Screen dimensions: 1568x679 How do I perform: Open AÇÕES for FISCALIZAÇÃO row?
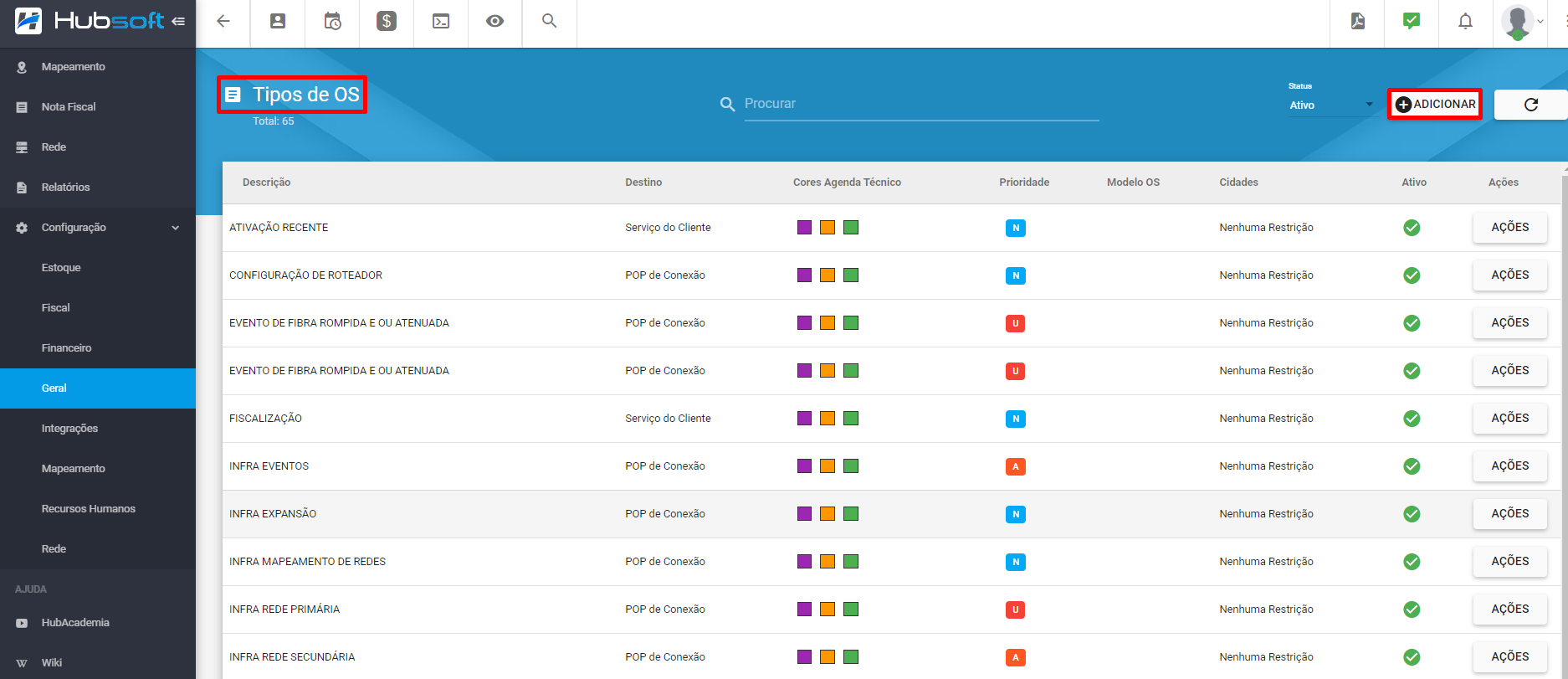pos(1509,419)
